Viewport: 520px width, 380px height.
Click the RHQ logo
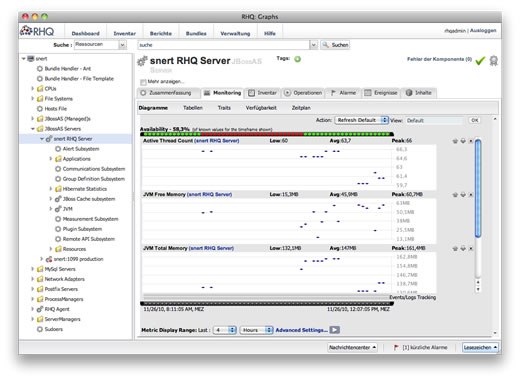click(x=37, y=31)
